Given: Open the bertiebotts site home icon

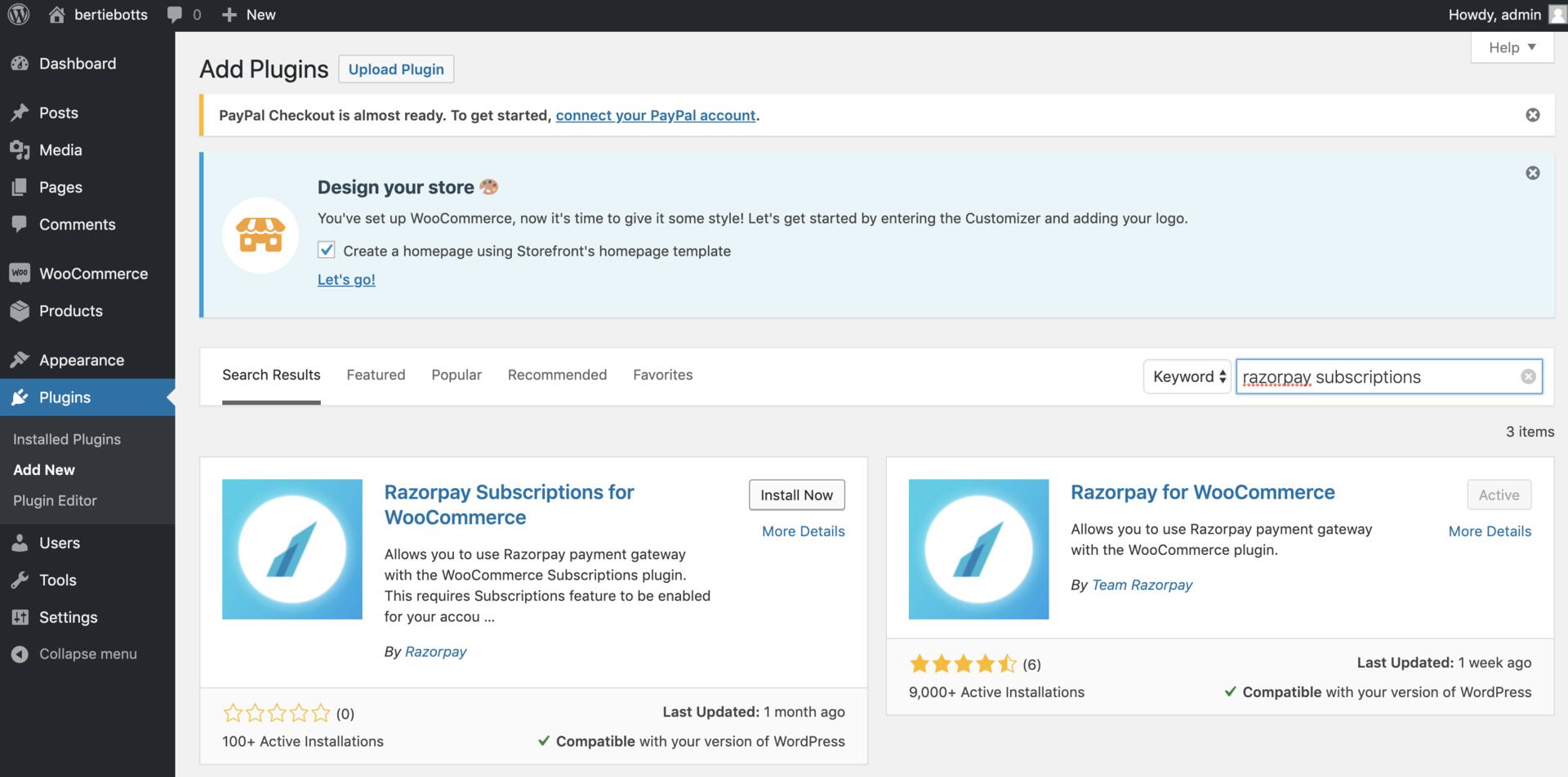Looking at the screenshot, I should pos(56,15).
